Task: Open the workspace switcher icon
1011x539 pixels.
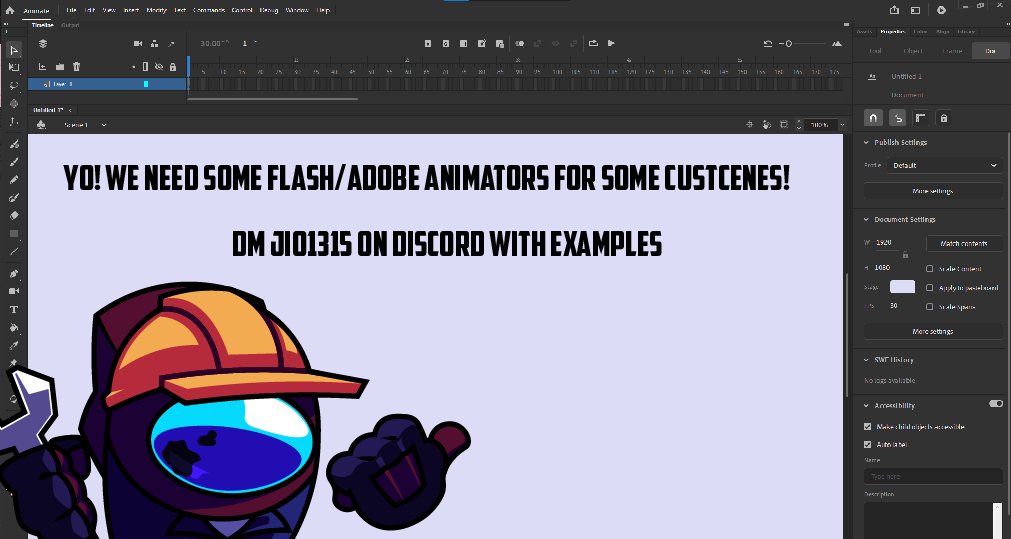Action: click(x=915, y=10)
